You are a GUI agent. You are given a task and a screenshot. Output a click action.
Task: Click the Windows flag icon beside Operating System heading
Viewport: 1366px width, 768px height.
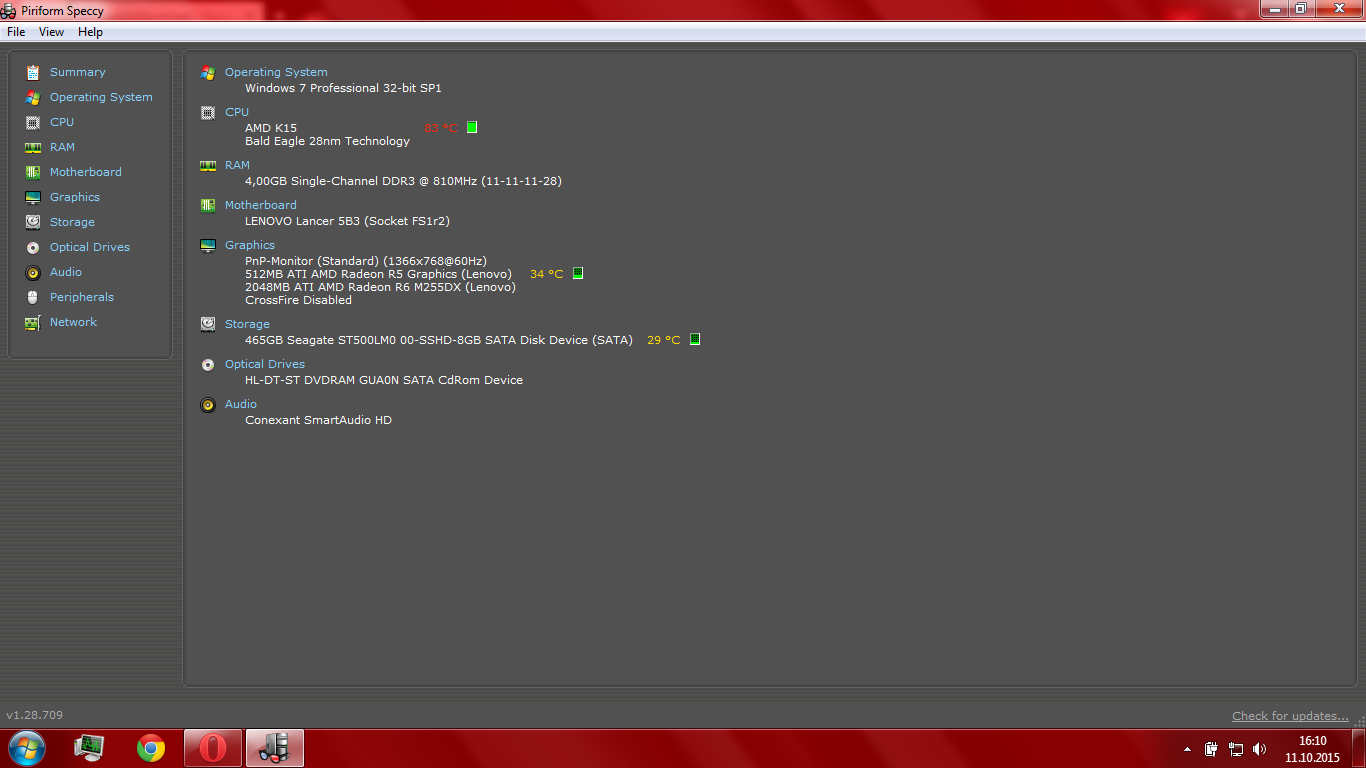pos(208,72)
